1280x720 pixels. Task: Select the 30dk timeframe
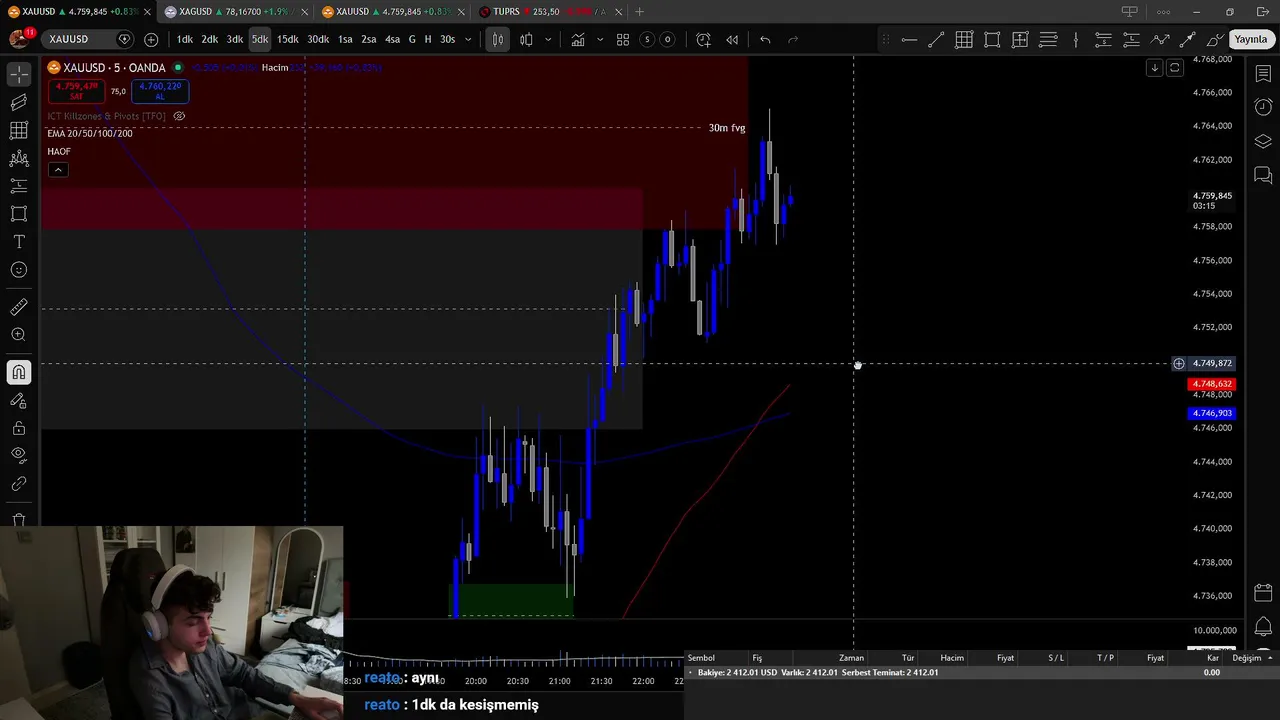[318, 39]
